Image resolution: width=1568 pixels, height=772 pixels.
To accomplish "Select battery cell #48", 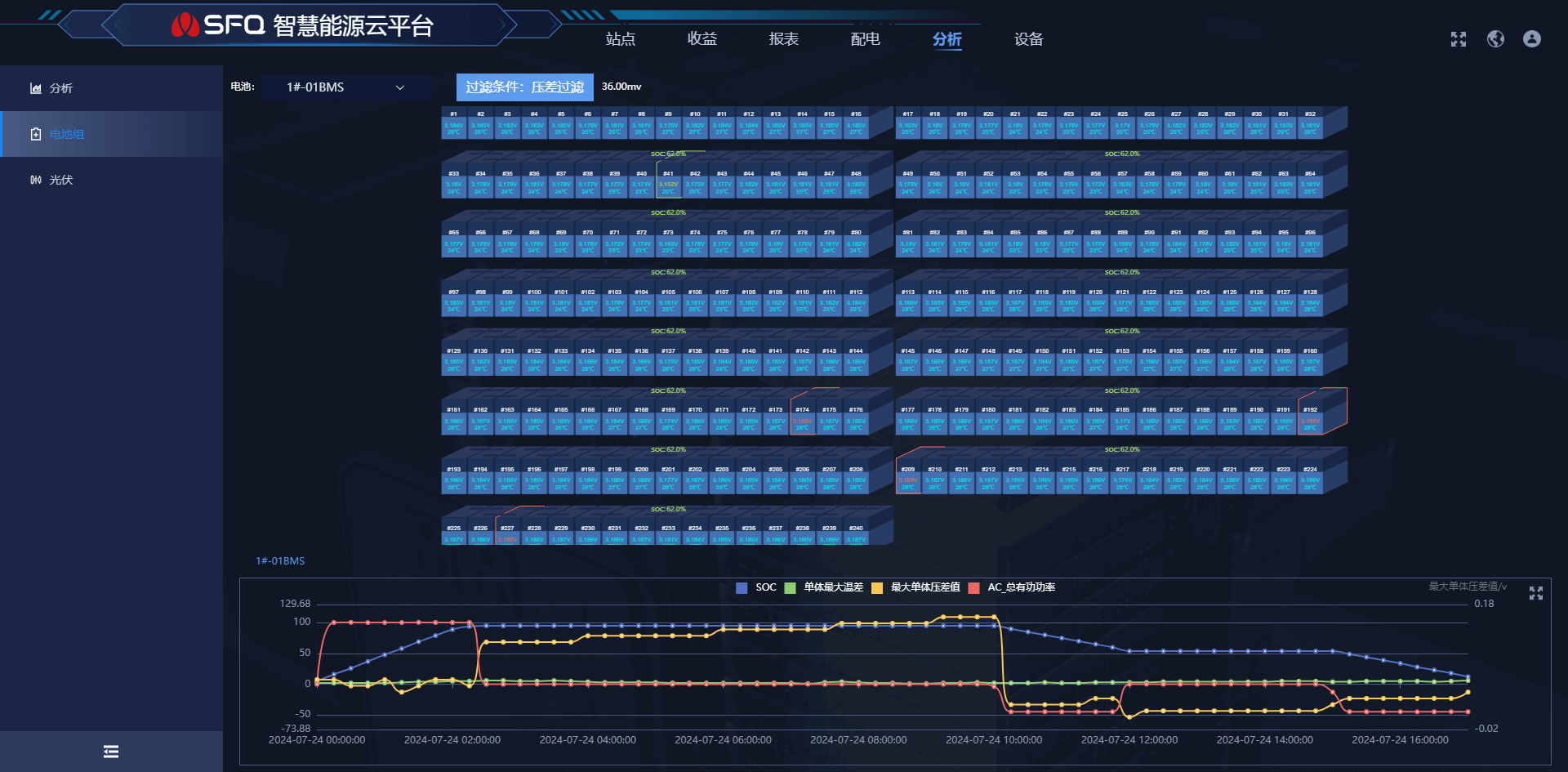I will point(856,182).
